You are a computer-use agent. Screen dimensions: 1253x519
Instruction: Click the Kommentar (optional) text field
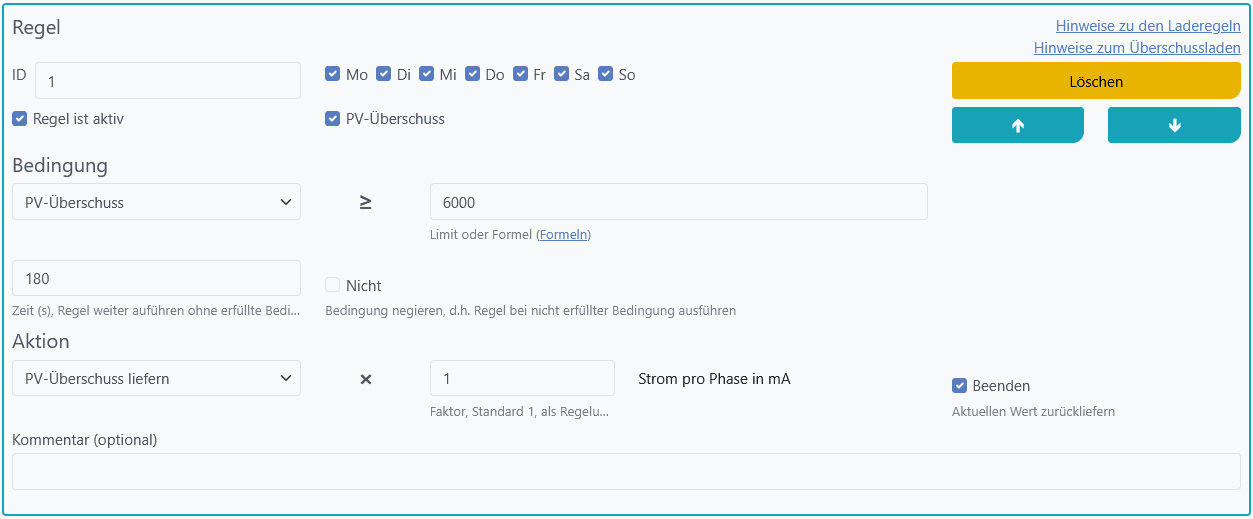[626, 471]
